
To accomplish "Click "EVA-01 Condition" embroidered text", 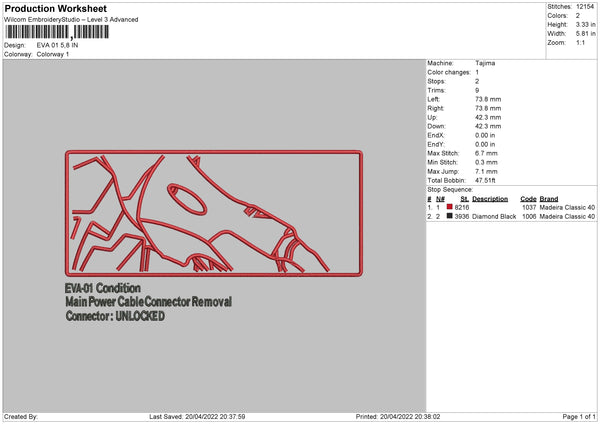I will (103, 288).
